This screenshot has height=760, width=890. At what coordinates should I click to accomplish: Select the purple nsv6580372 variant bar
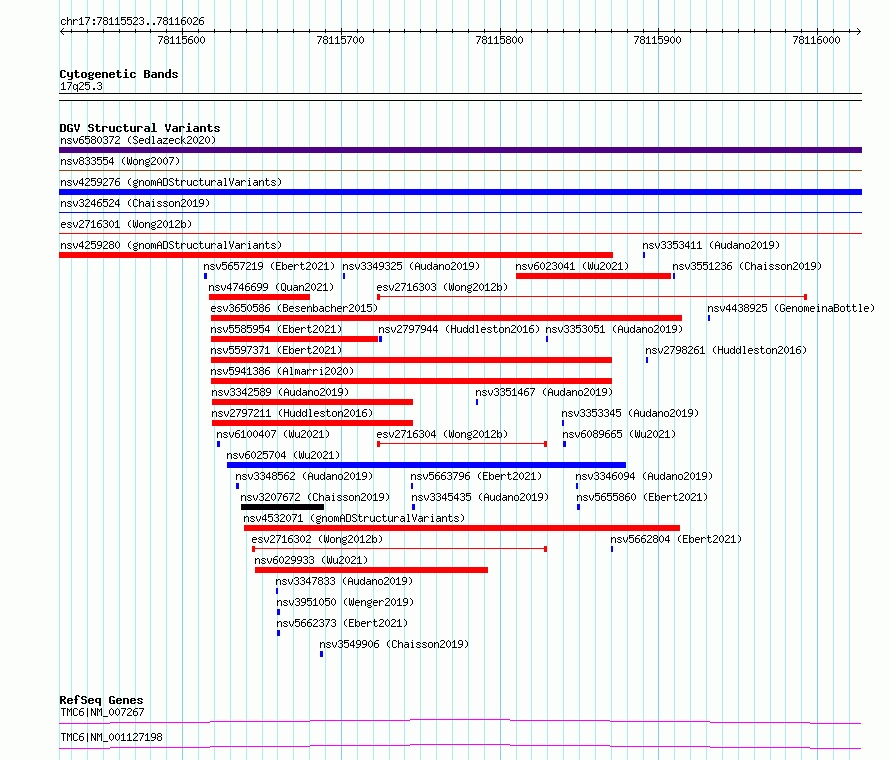460,150
